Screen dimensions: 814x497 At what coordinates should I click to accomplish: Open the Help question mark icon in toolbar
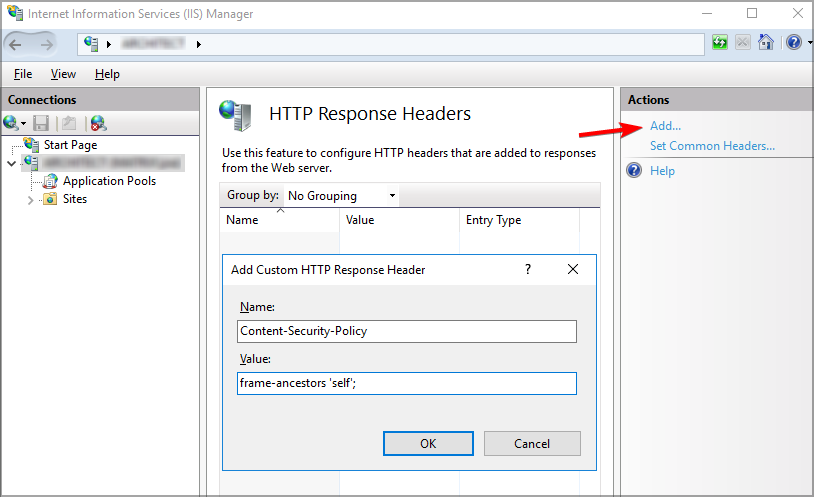794,42
